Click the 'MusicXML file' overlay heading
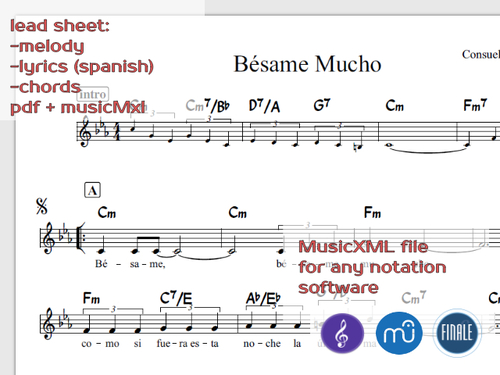Viewport: 500px width, 375px height. tap(363, 247)
